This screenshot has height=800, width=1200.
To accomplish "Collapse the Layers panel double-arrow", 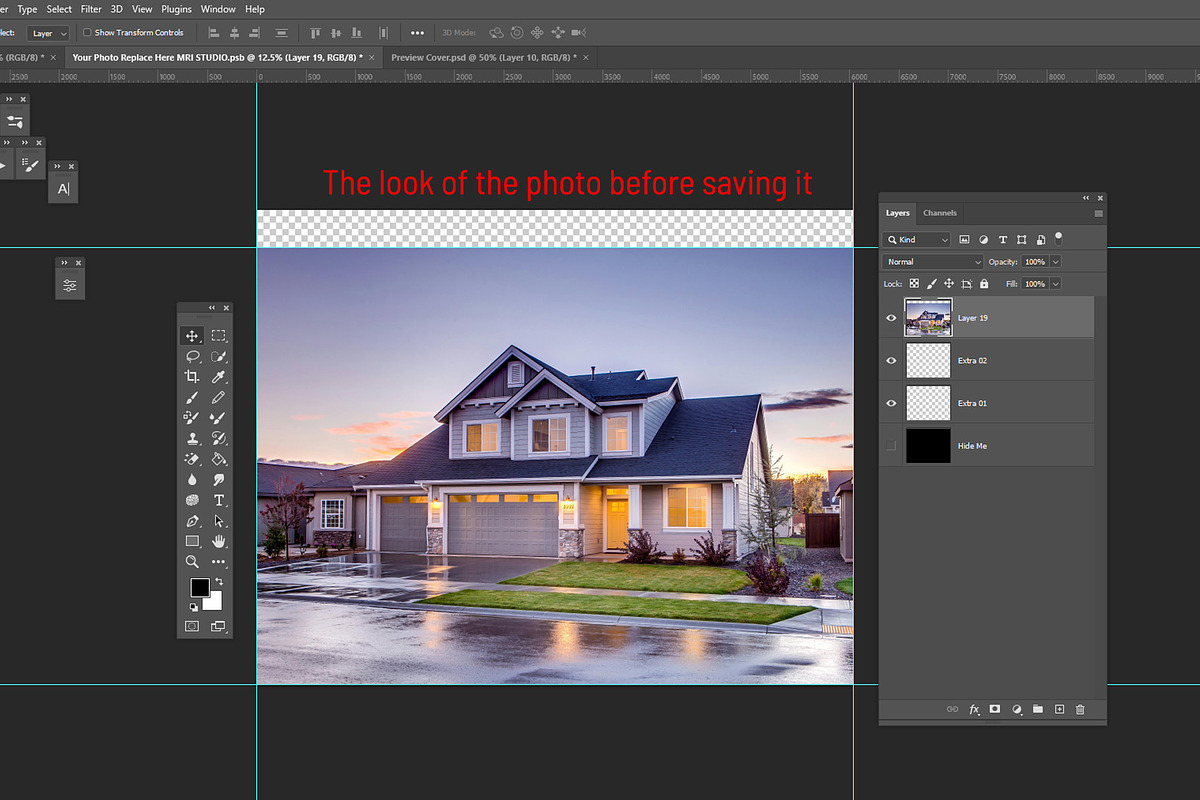I will click(x=1086, y=198).
